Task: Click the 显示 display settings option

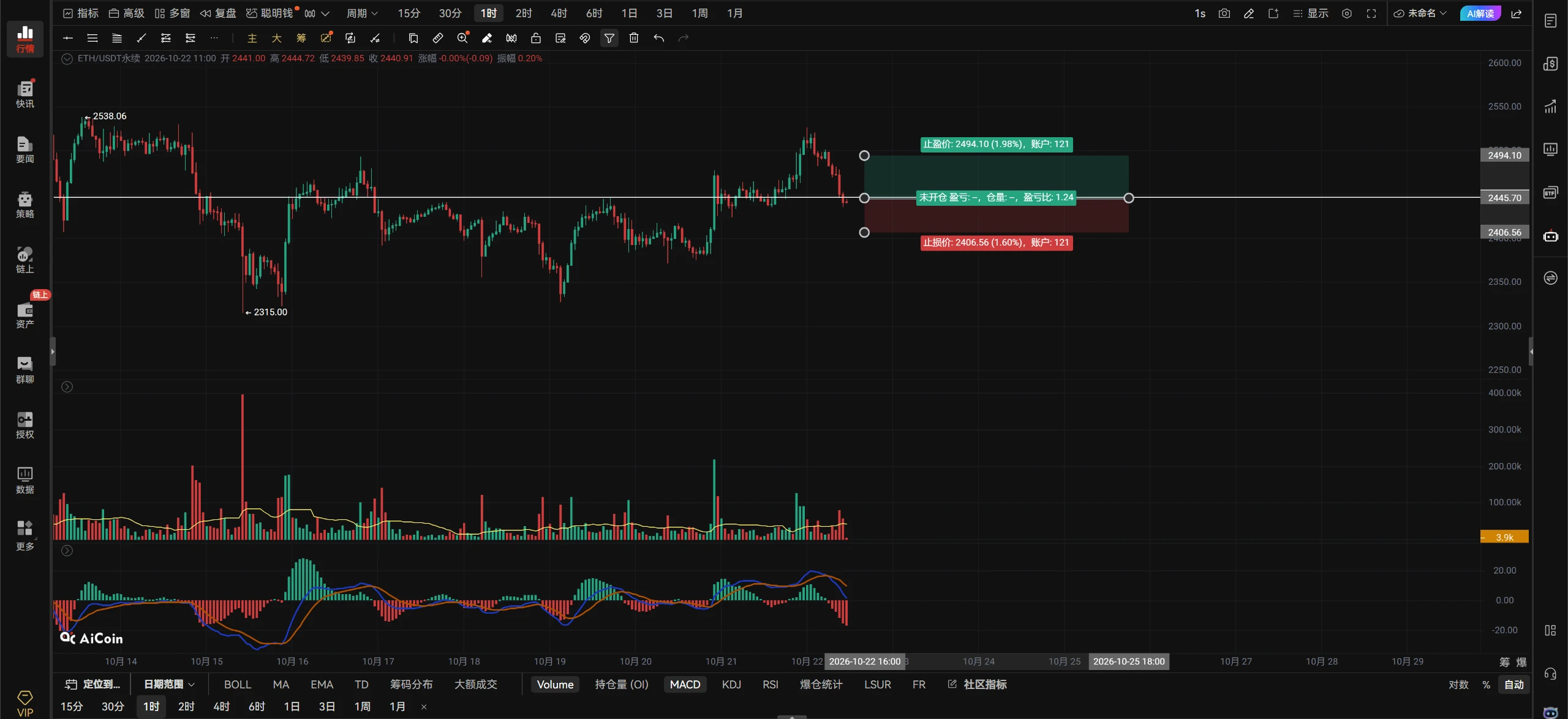Action: [x=1310, y=13]
